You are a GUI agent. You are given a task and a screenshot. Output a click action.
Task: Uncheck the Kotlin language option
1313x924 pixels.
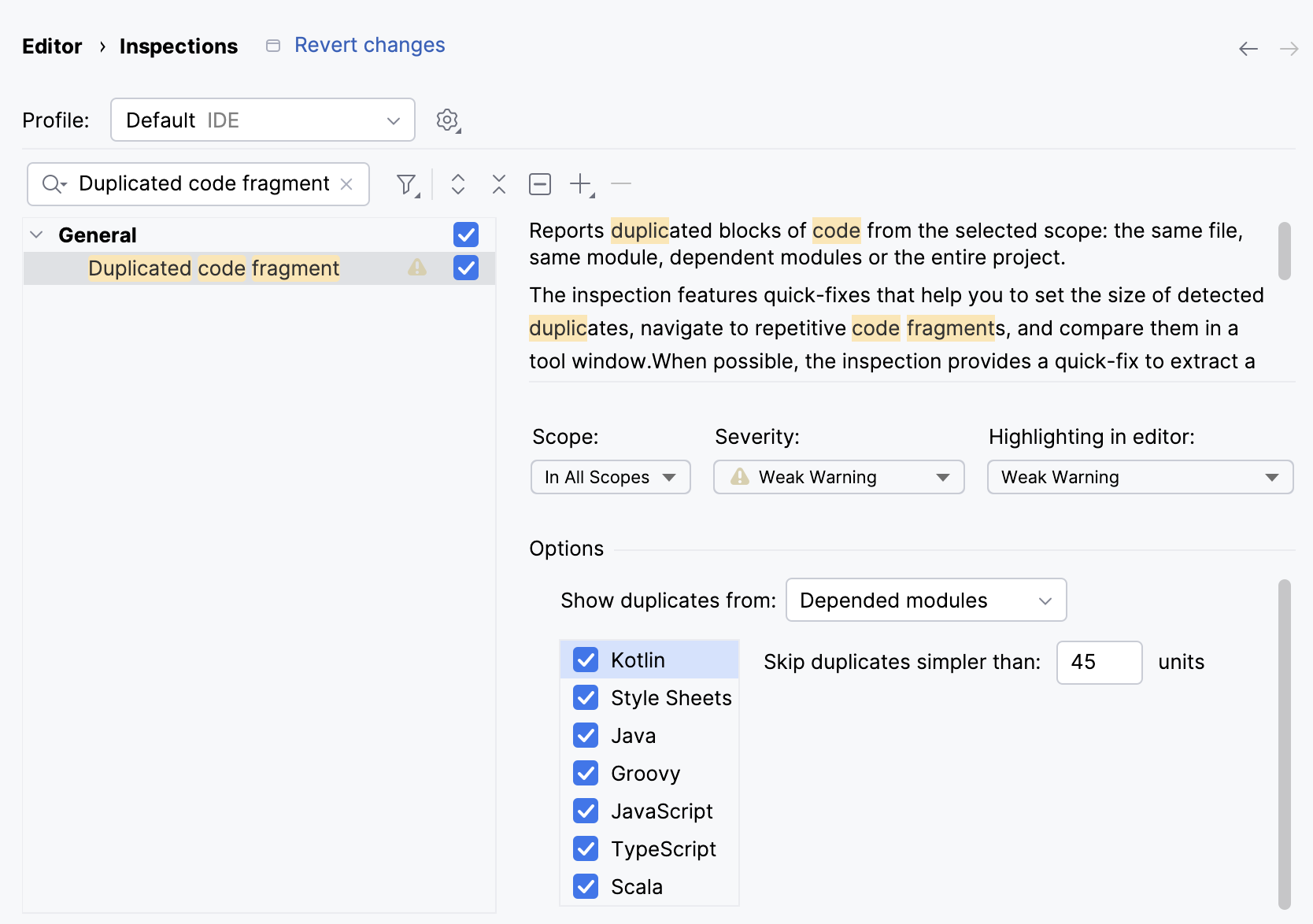[x=586, y=660]
